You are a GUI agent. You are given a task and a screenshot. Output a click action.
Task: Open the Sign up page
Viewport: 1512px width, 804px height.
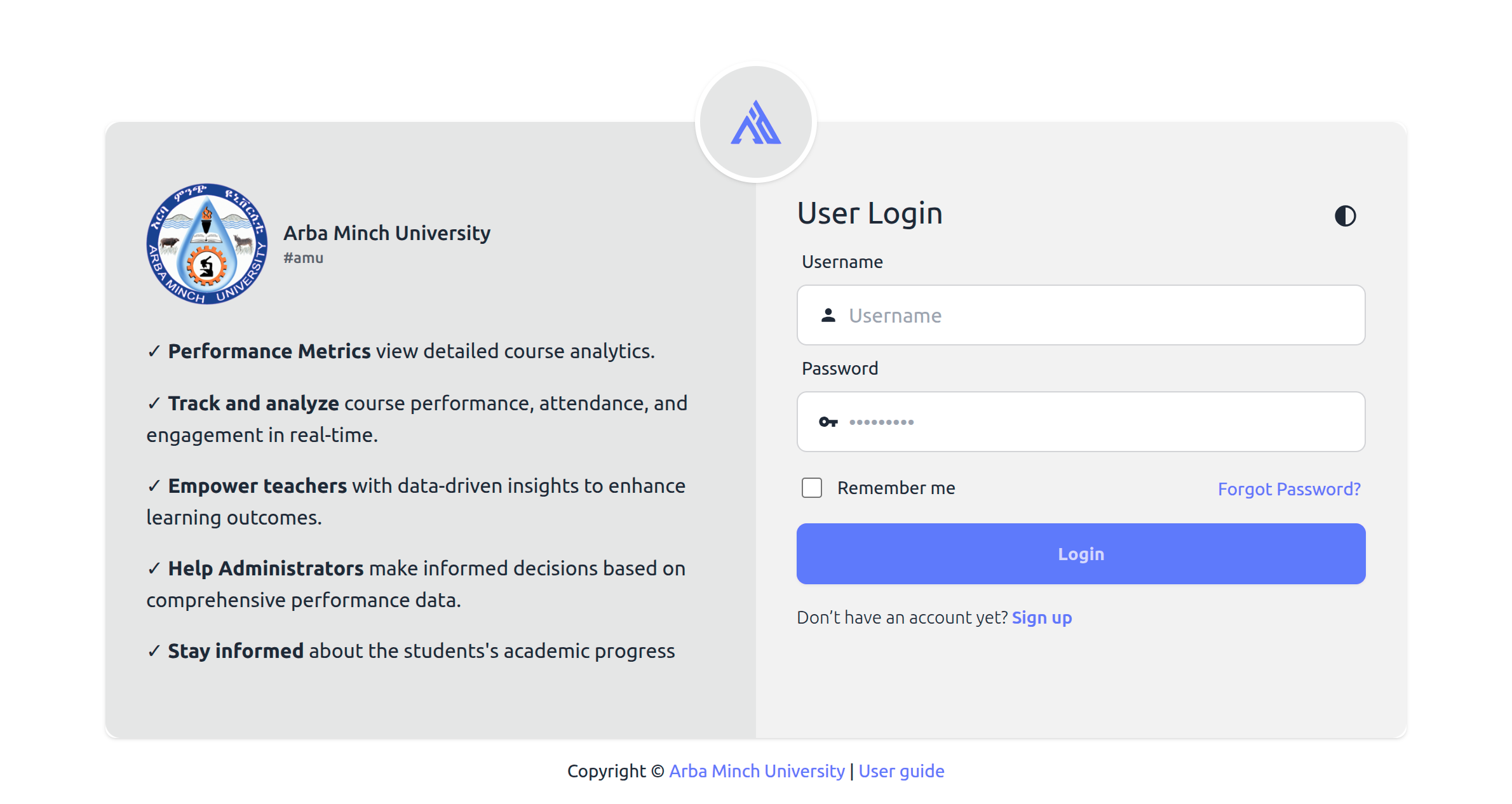pos(1041,617)
